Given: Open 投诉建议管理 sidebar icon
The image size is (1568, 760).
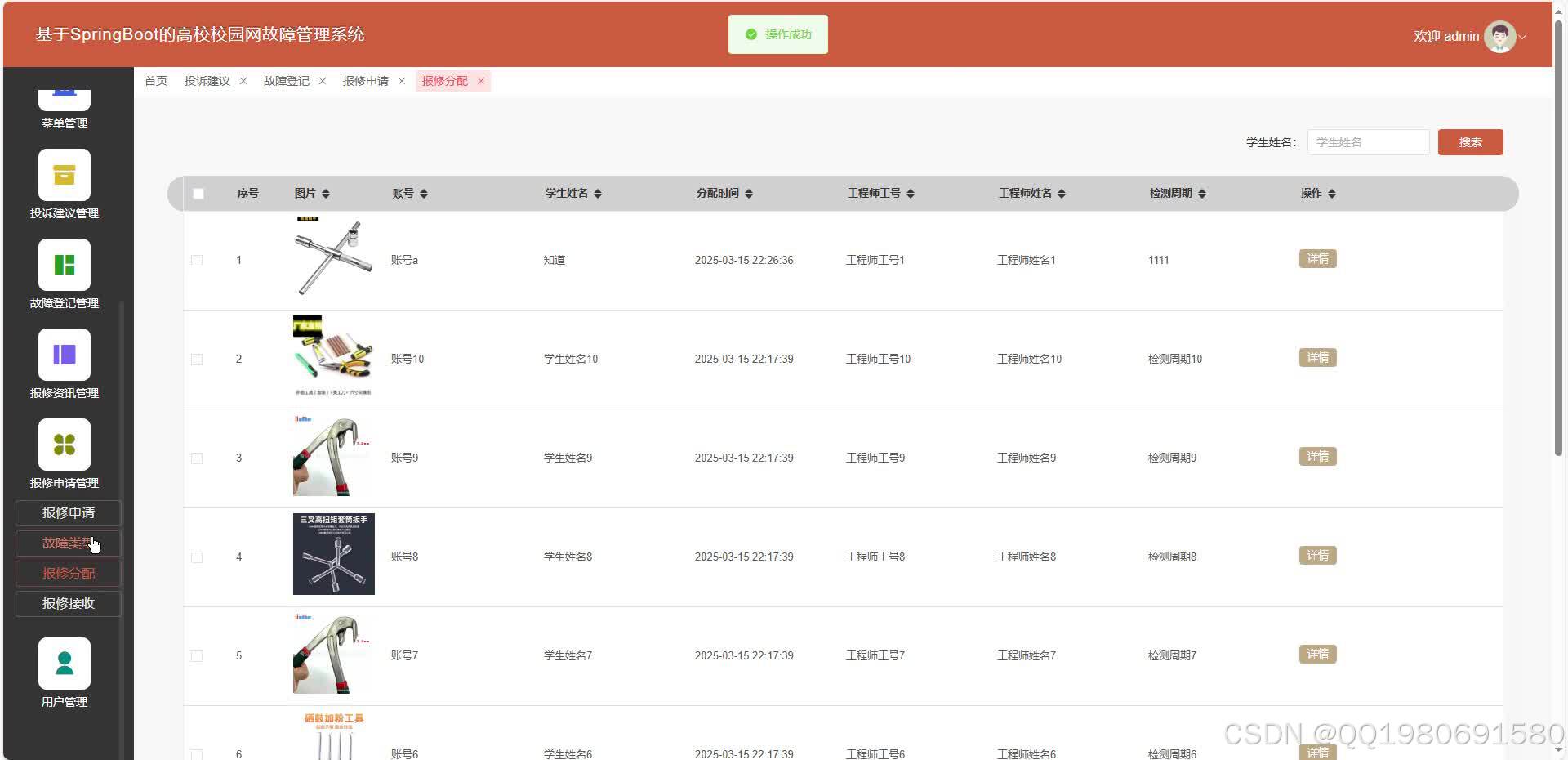Looking at the screenshot, I should (65, 175).
